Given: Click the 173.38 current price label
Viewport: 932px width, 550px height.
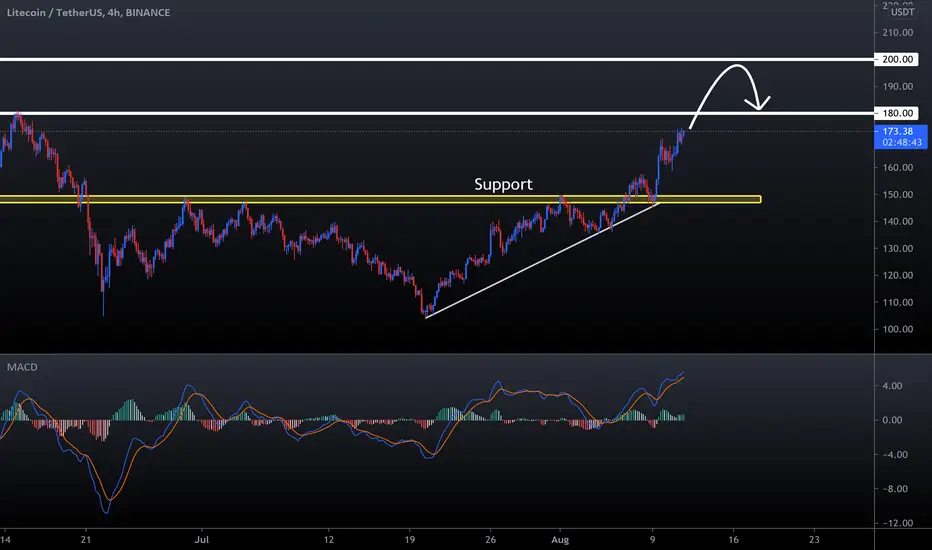Looking at the screenshot, I should coord(898,131).
